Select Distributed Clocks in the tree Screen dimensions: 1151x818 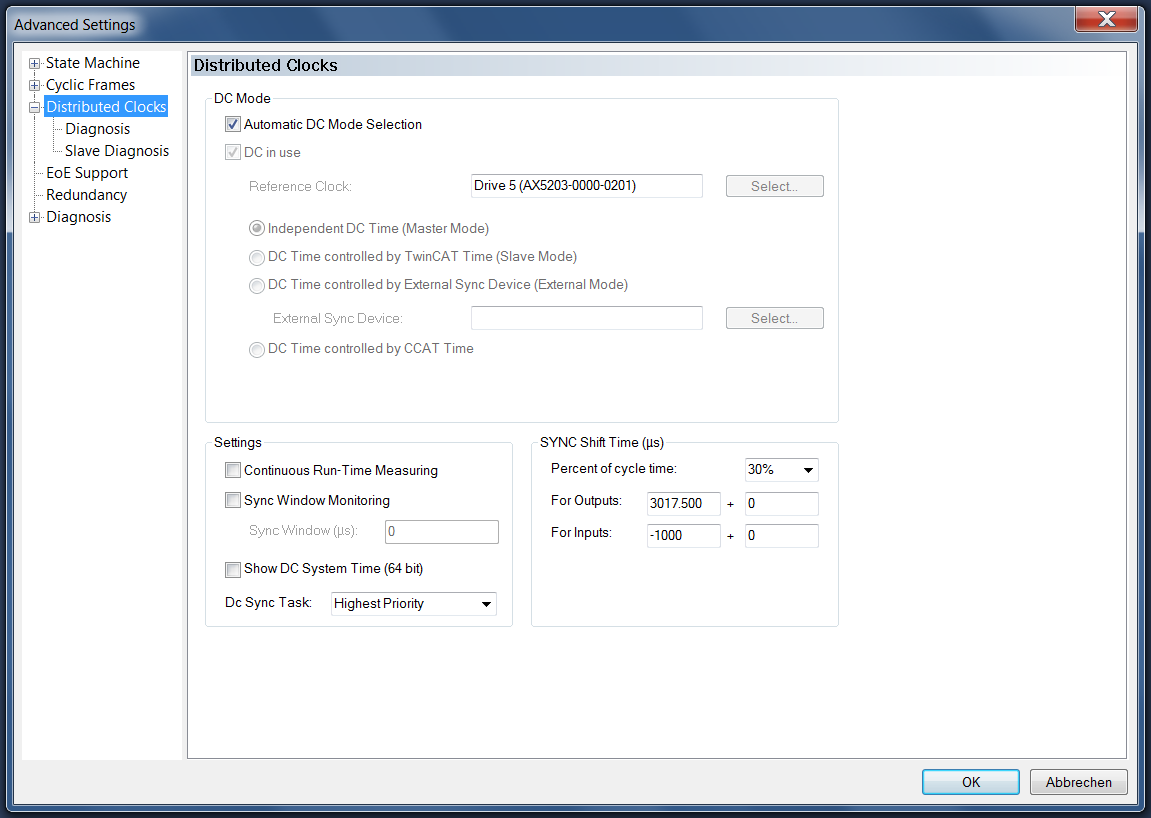click(106, 107)
